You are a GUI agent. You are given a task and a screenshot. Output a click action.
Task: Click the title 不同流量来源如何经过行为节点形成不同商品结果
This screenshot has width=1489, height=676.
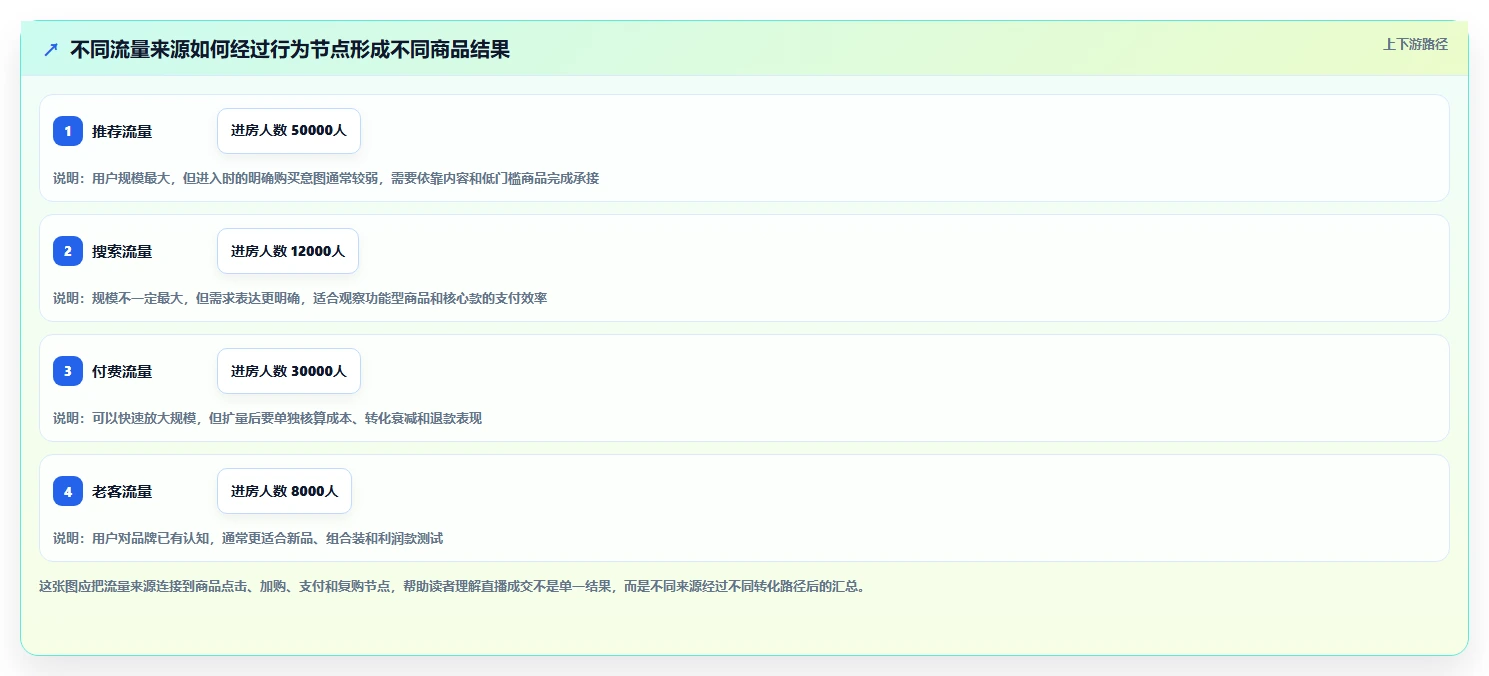290,50
